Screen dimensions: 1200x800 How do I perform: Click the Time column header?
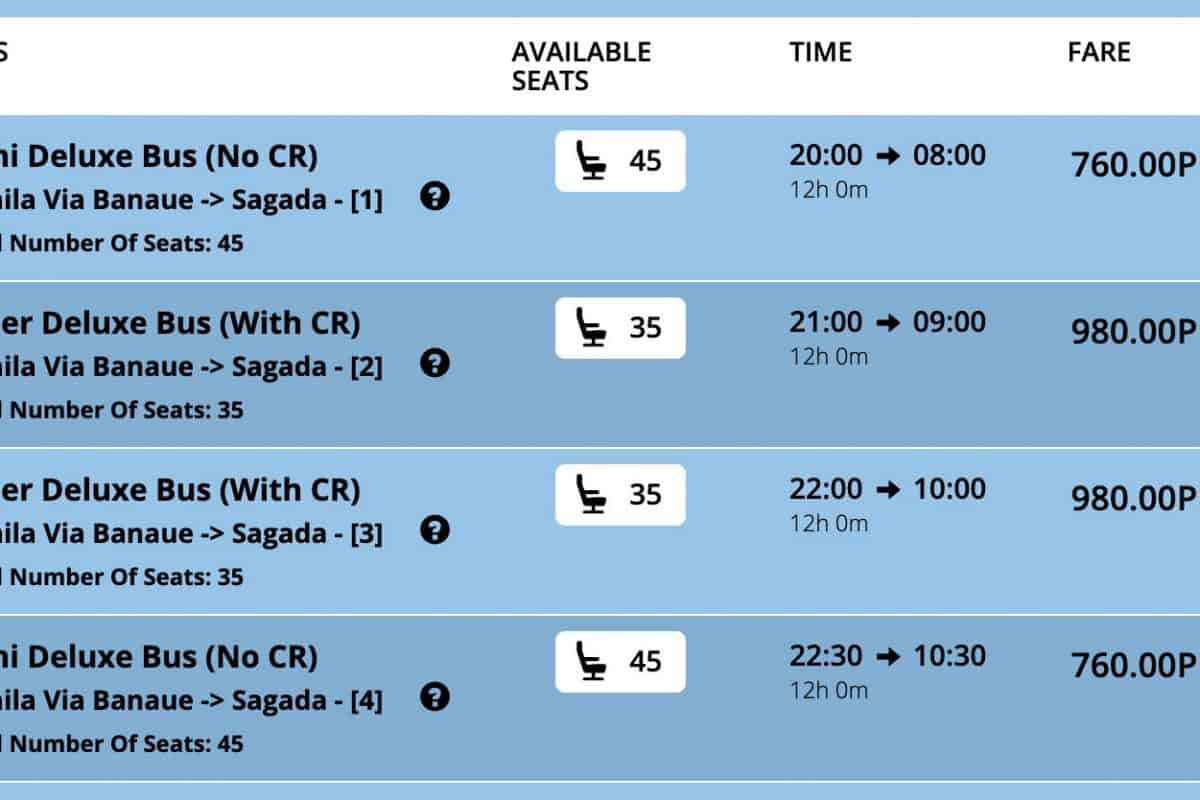820,52
